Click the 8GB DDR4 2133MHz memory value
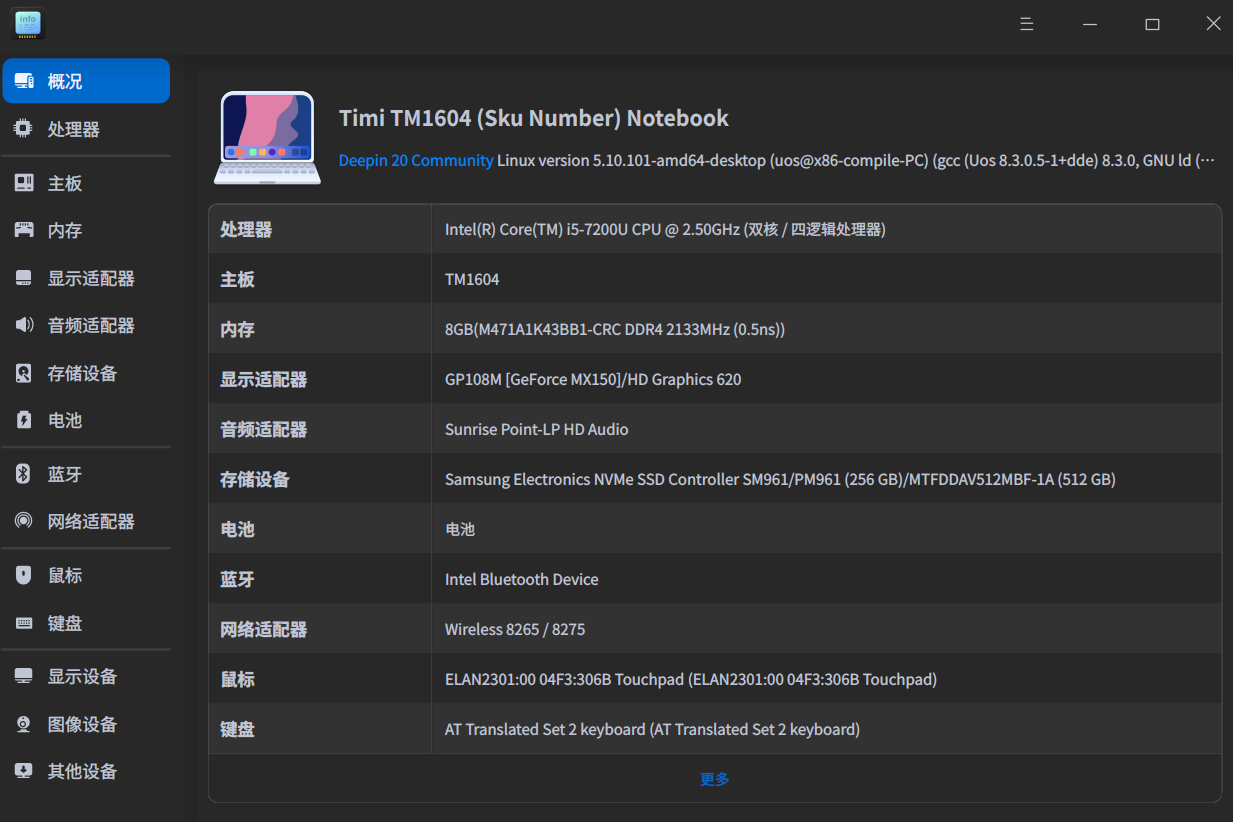 [615, 329]
